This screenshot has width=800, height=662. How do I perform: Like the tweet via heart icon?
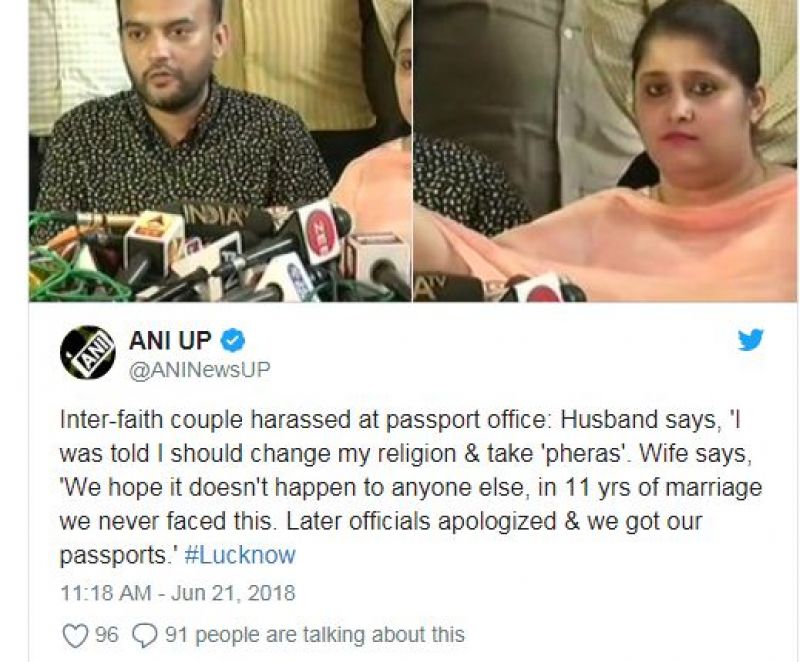point(75,636)
